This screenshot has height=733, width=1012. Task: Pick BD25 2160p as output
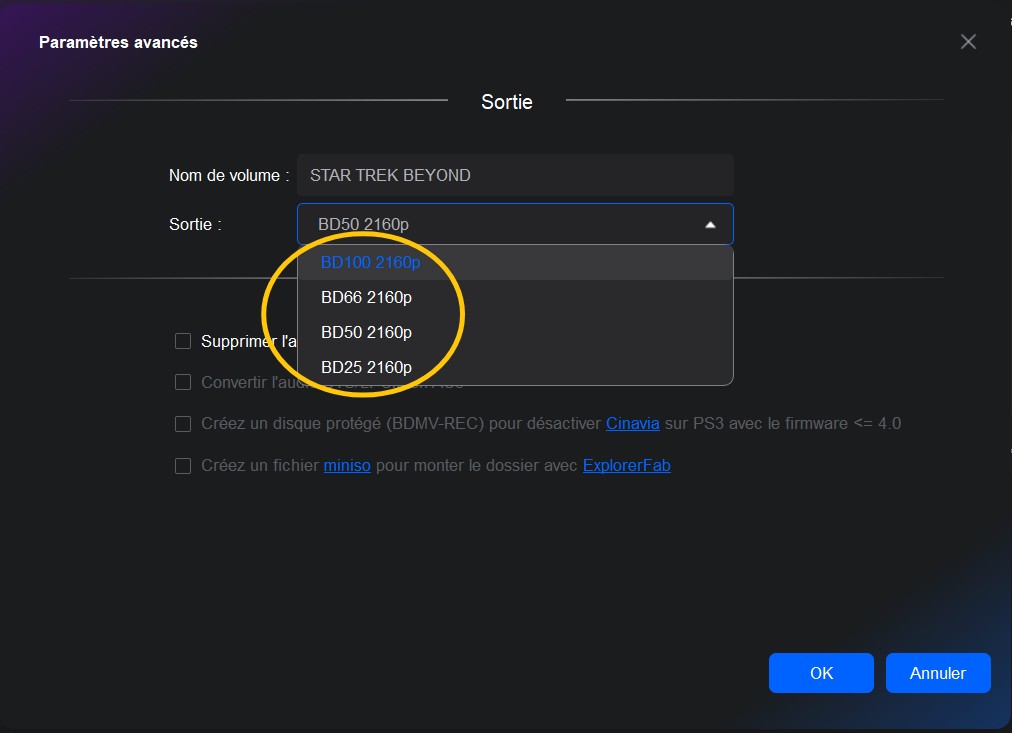366,366
